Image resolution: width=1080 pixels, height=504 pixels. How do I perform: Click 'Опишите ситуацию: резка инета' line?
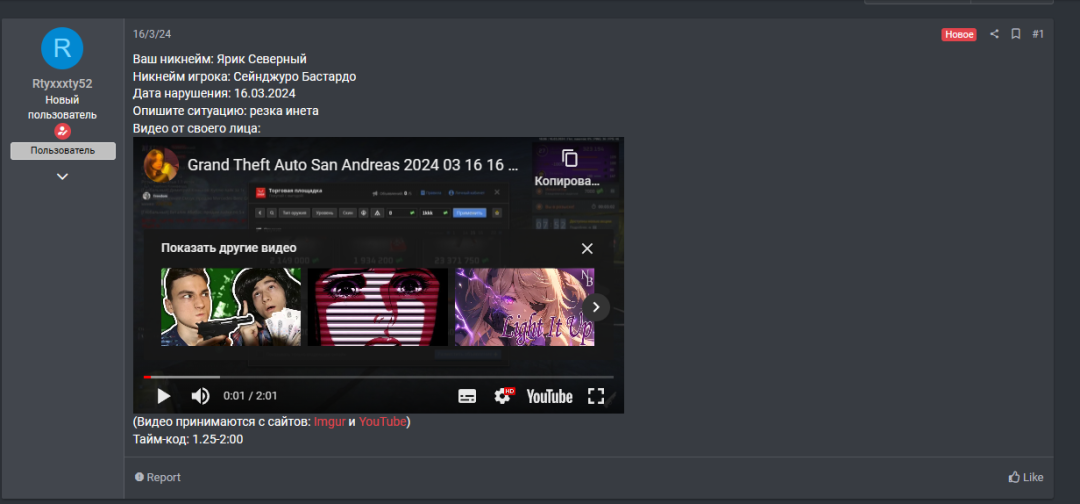226,111
